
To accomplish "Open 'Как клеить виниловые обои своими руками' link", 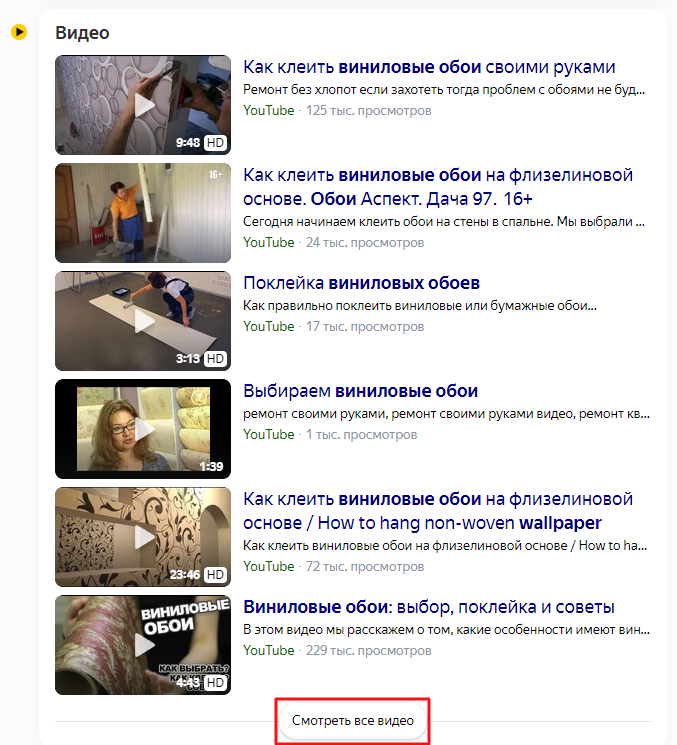I will point(429,67).
